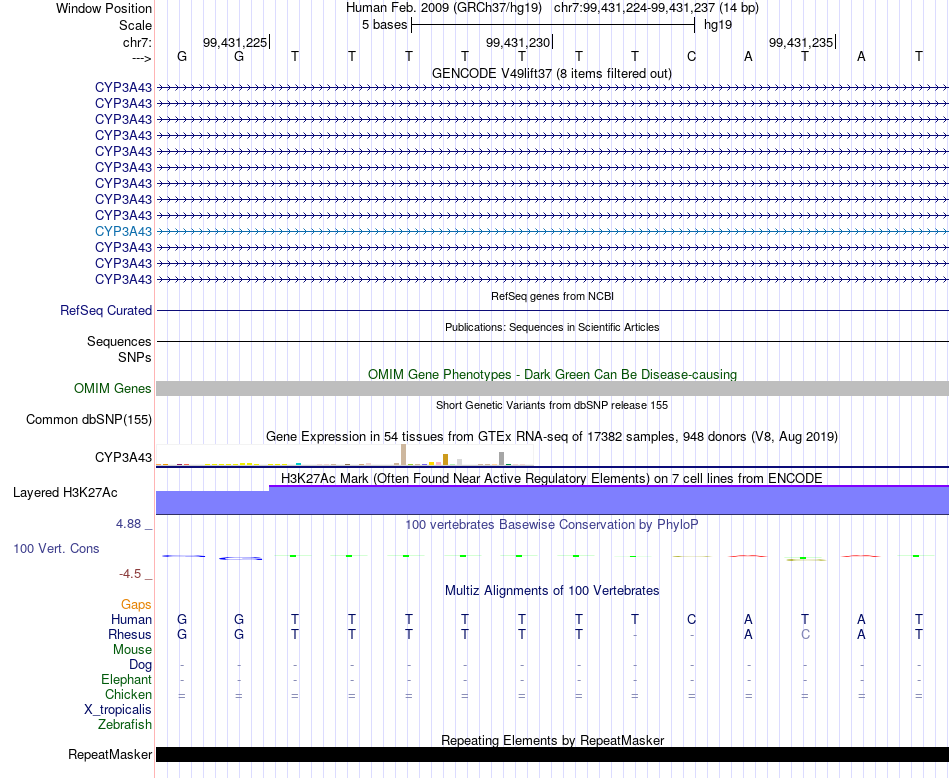The image size is (950, 778).
Task: Select the Elephant alignment row label
Action: point(126,679)
